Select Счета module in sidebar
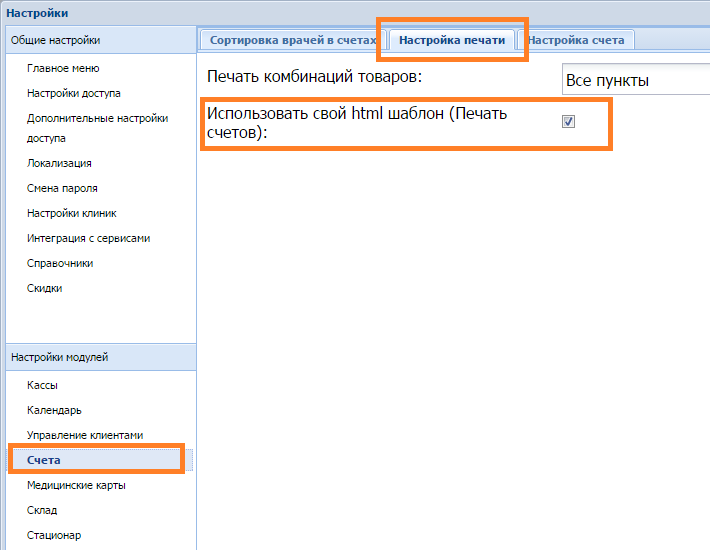This screenshot has width=710, height=550. (44, 460)
